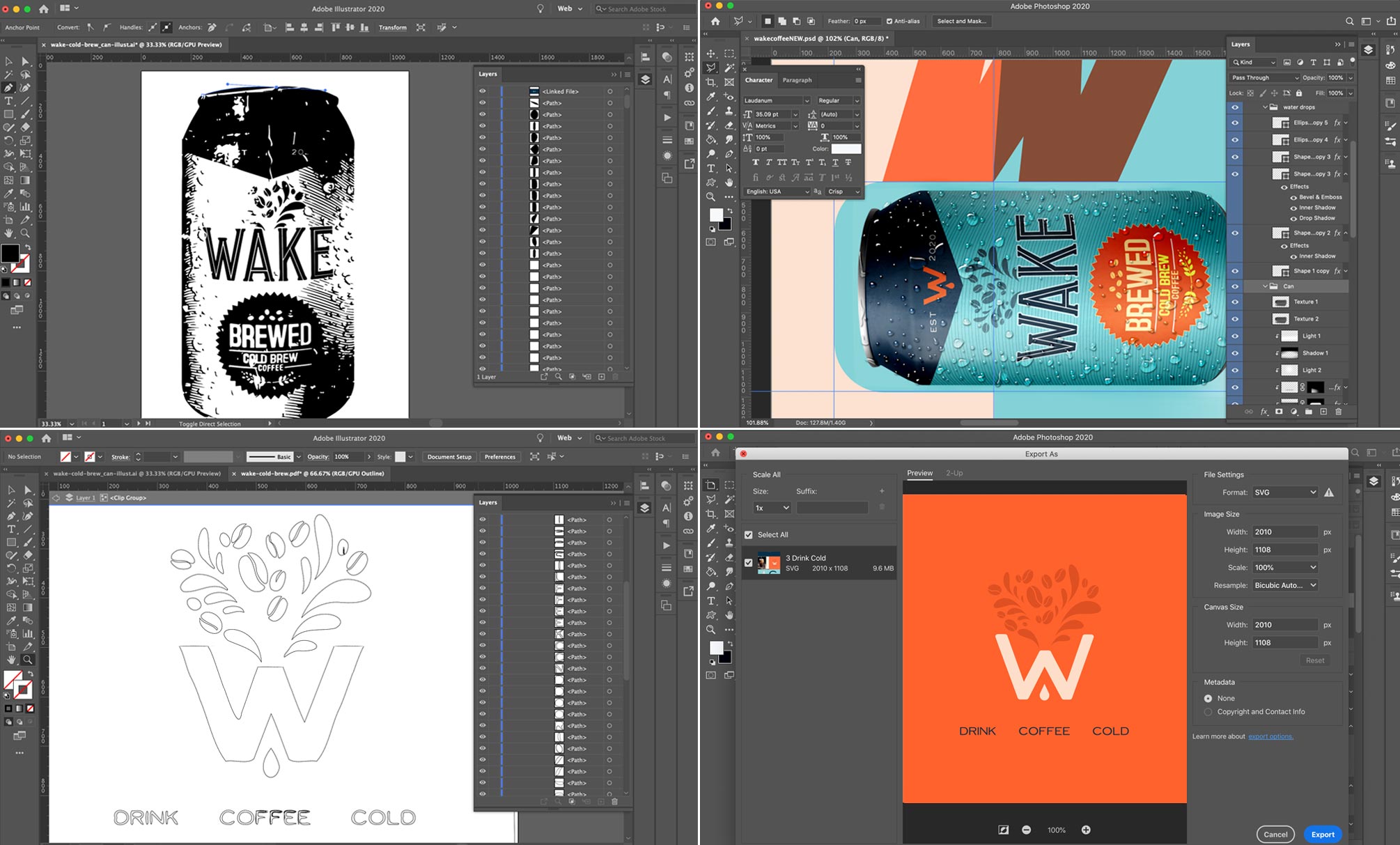Hide the Texture 1 layer in Photoshop
Viewport: 1400px width, 845px height.
[1235, 302]
